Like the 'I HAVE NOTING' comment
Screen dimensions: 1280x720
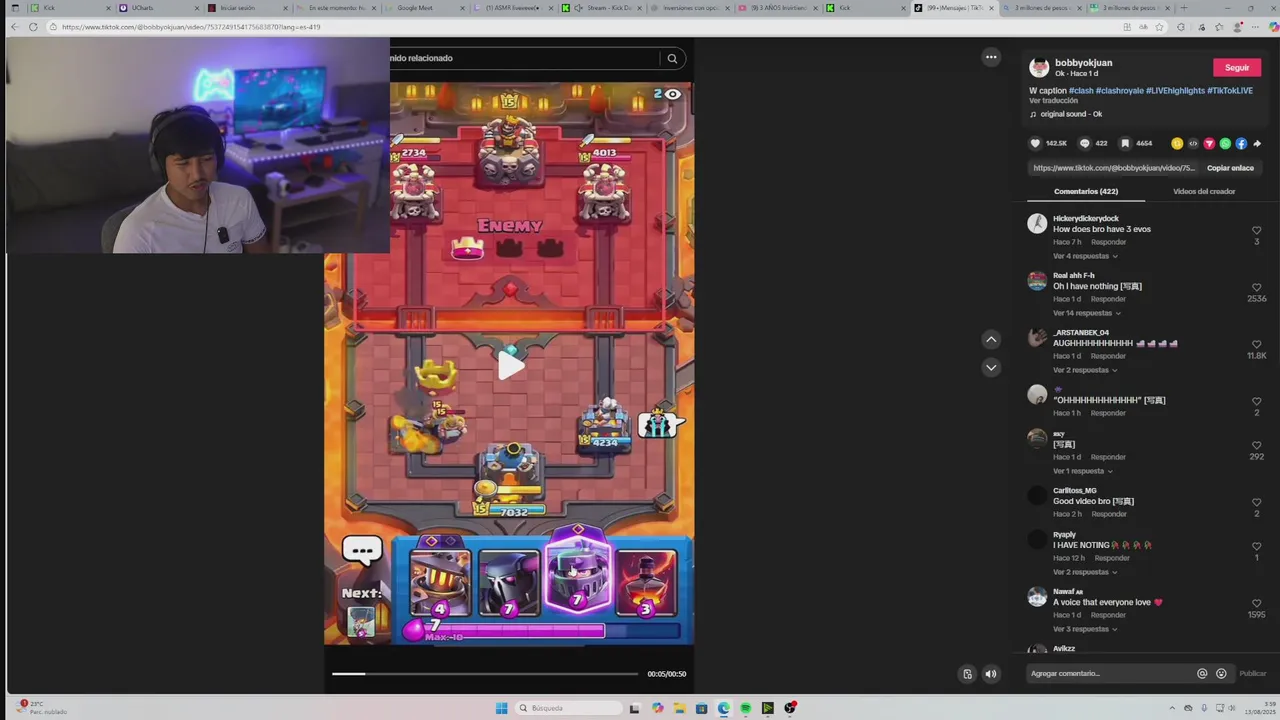coord(1257,546)
